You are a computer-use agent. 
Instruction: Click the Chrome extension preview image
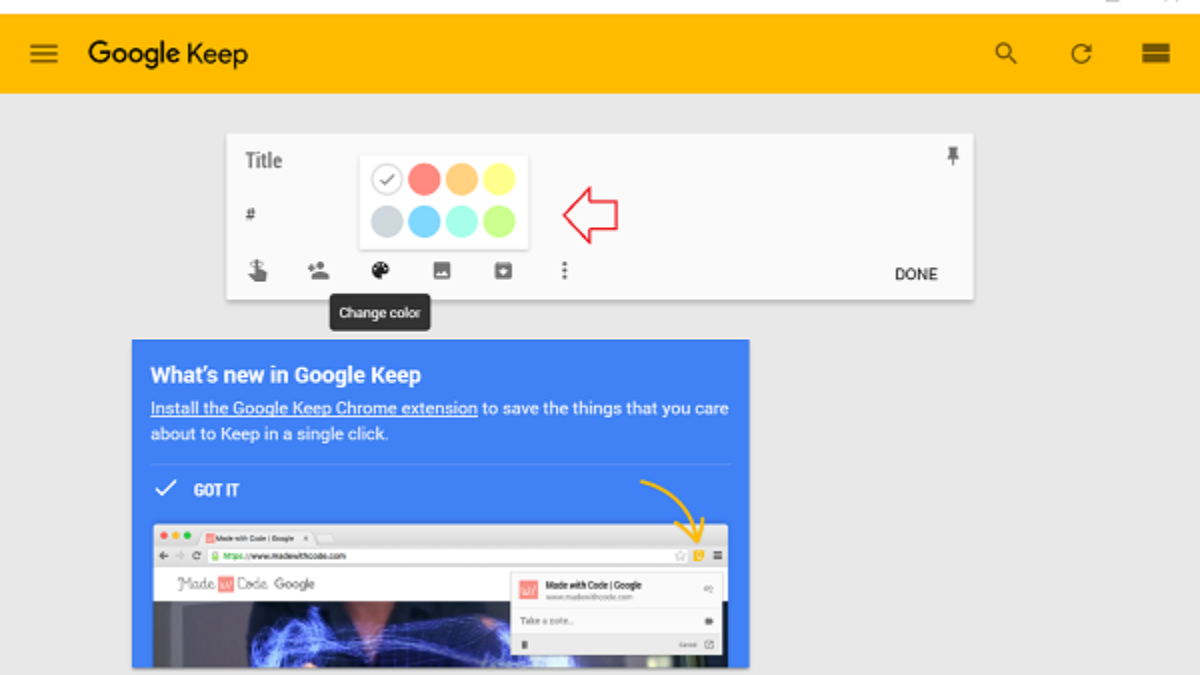[440, 595]
